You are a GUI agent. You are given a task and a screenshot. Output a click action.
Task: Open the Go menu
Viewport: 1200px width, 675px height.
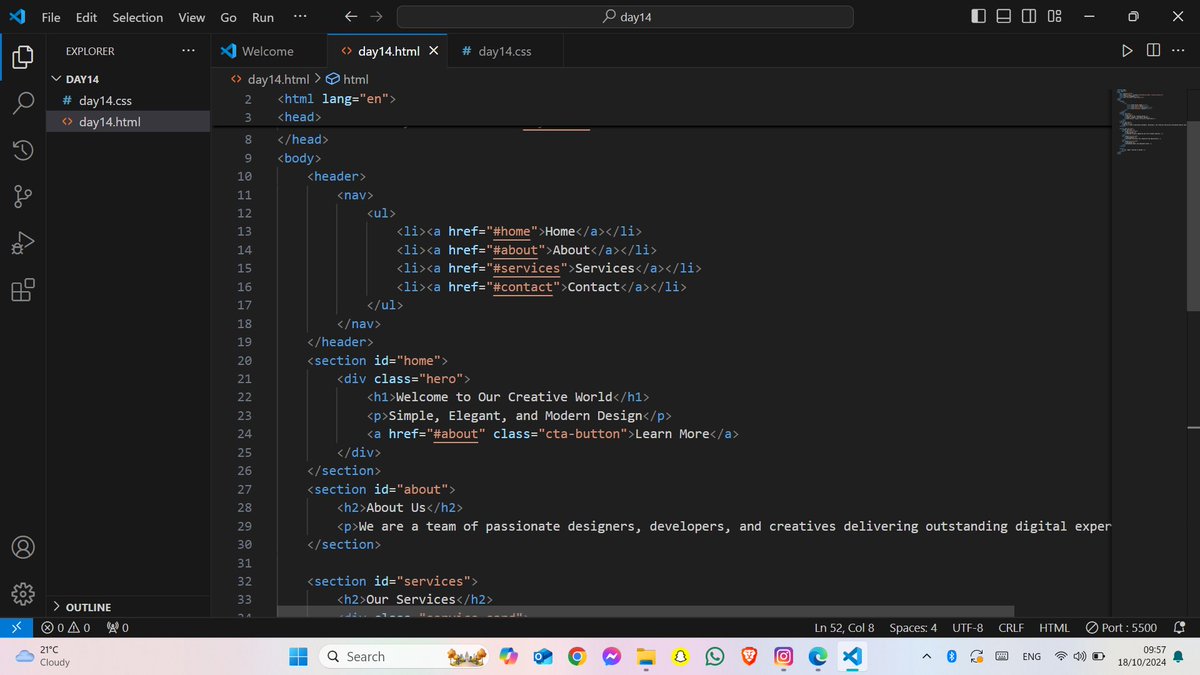(228, 17)
